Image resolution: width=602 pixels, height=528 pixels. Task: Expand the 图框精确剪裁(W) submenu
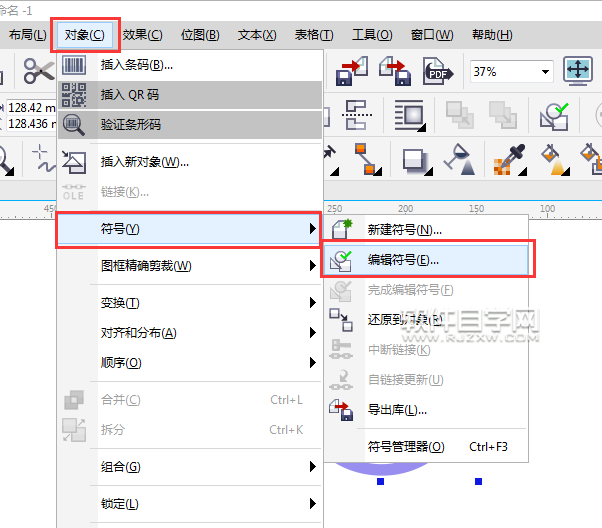(x=190, y=266)
